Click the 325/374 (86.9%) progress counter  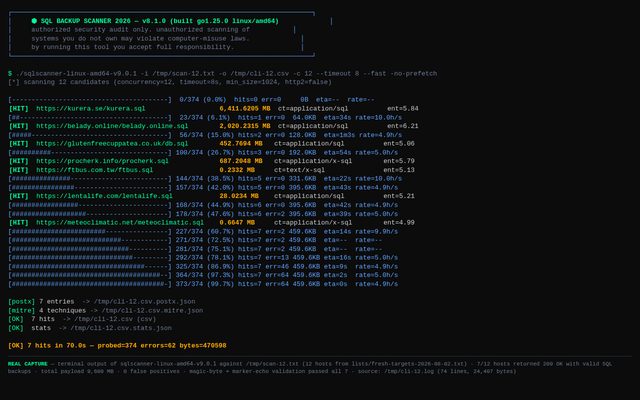[205, 267]
